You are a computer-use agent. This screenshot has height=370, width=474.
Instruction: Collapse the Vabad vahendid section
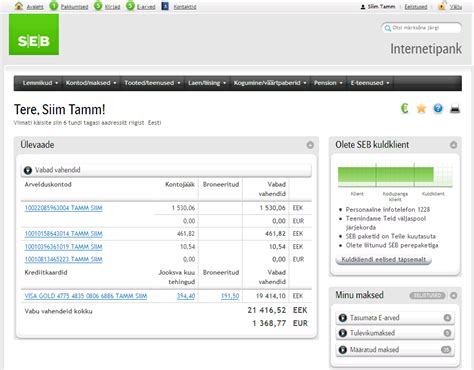[x=28, y=170]
